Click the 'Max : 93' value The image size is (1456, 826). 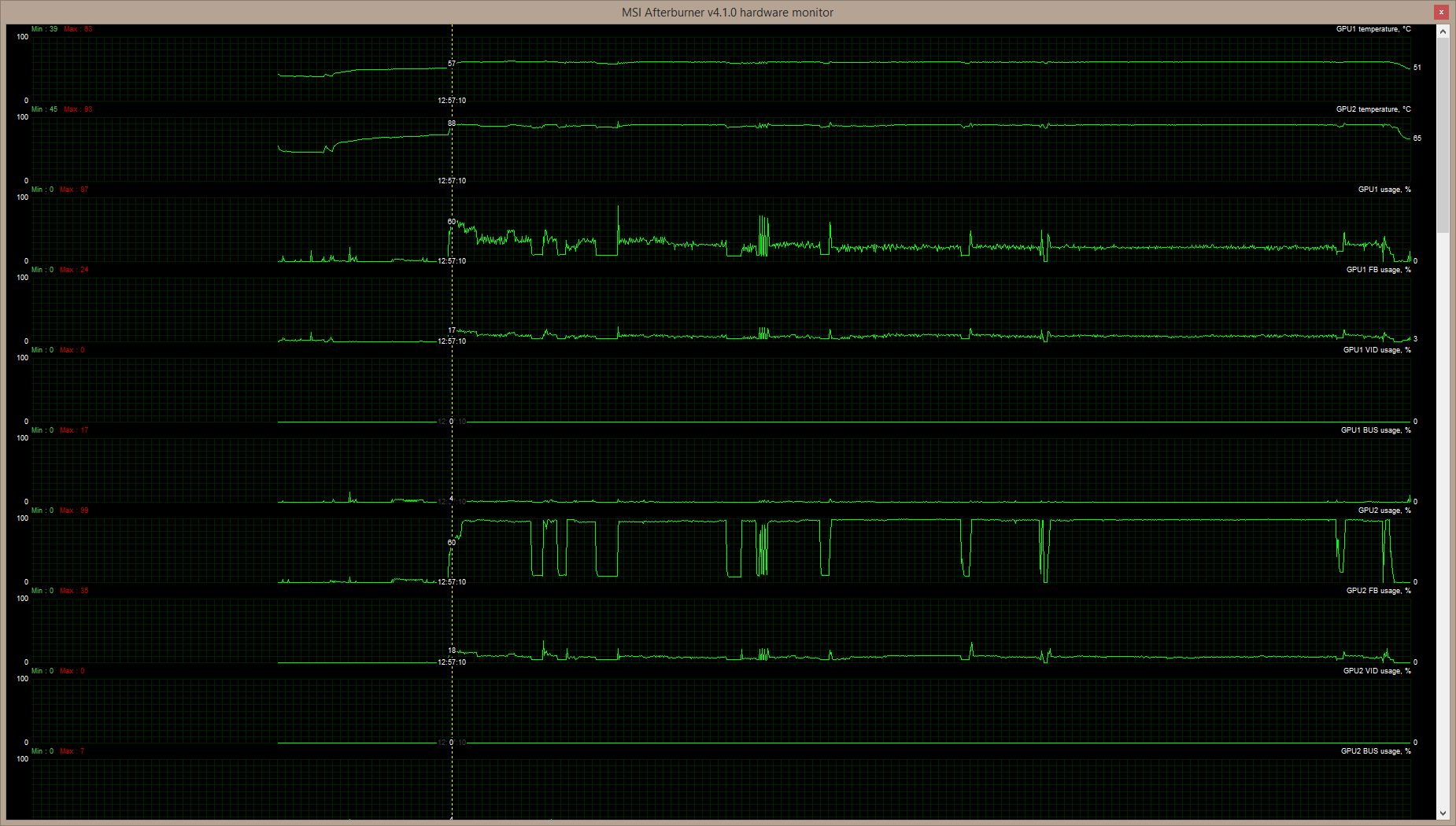click(78, 109)
